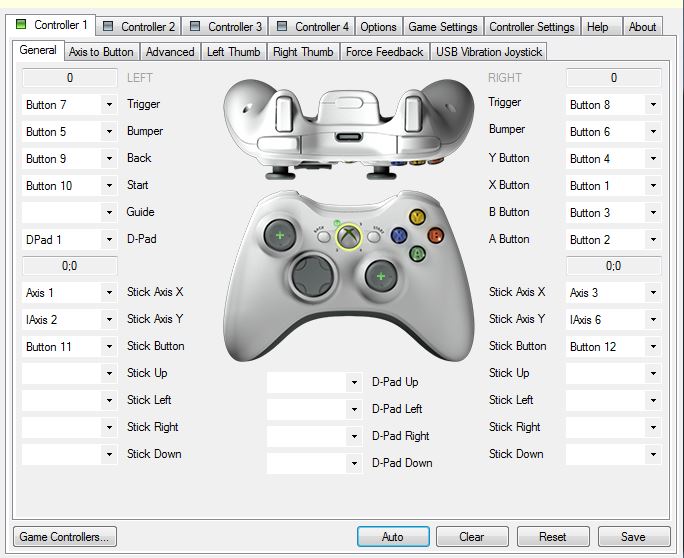Click the left trigger value field above Button 7
Image resolution: width=684 pixels, height=558 pixels.
pyautogui.click(x=70, y=78)
